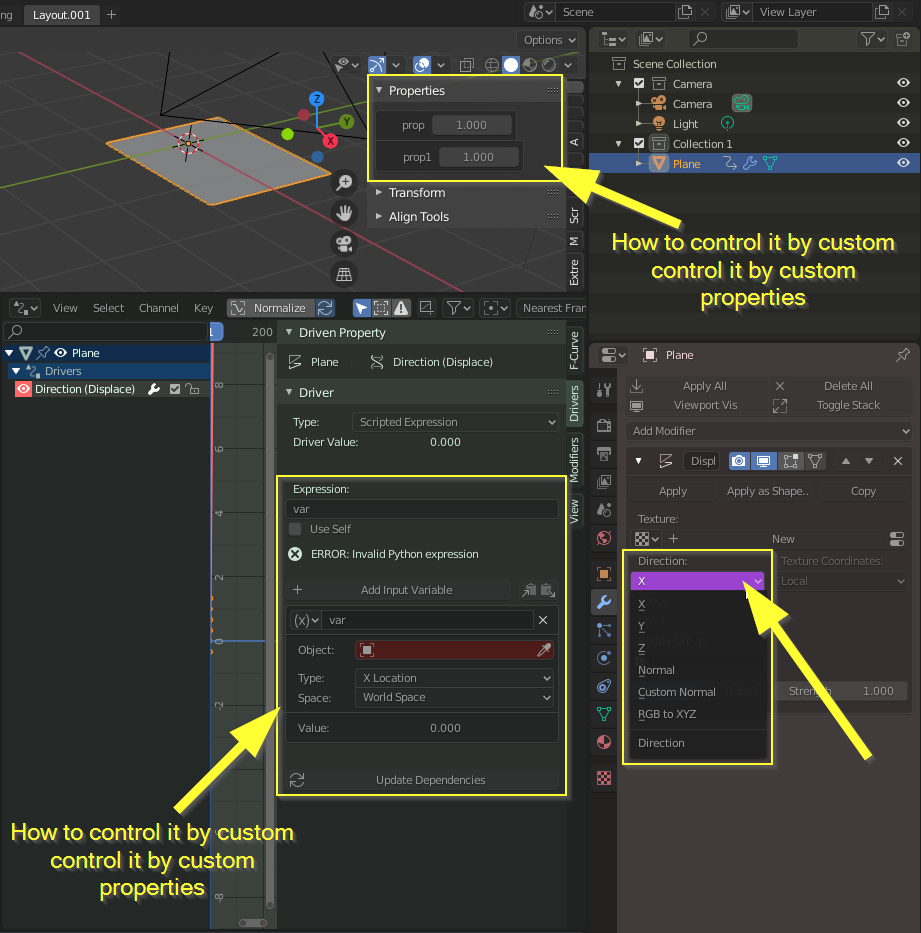Toggle camera view icon in viewport
The height and width of the screenshot is (933, 921).
(344, 243)
